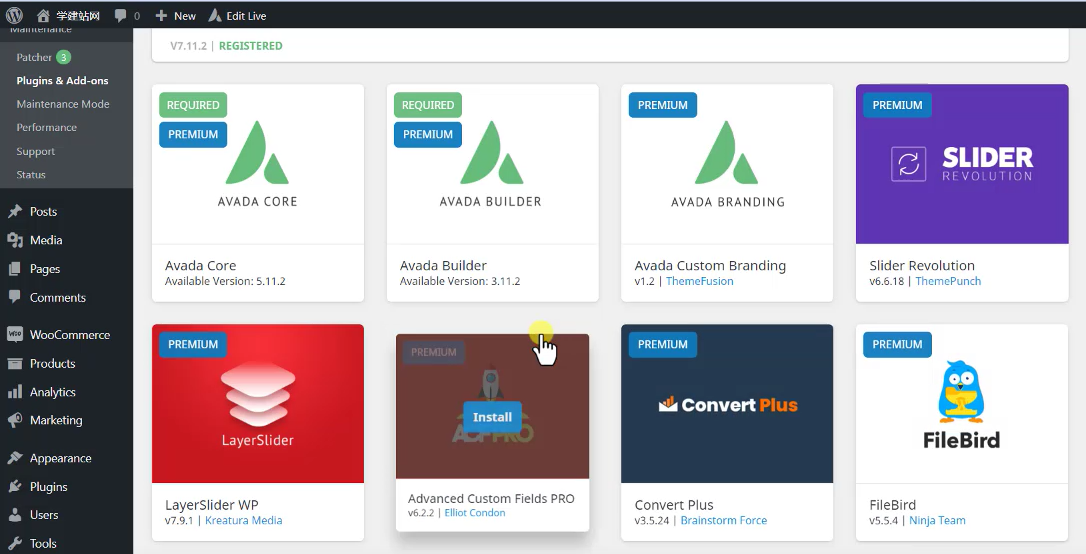Open the Kreatura Media author link
This screenshot has height=554, width=1086.
pos(243,521)
